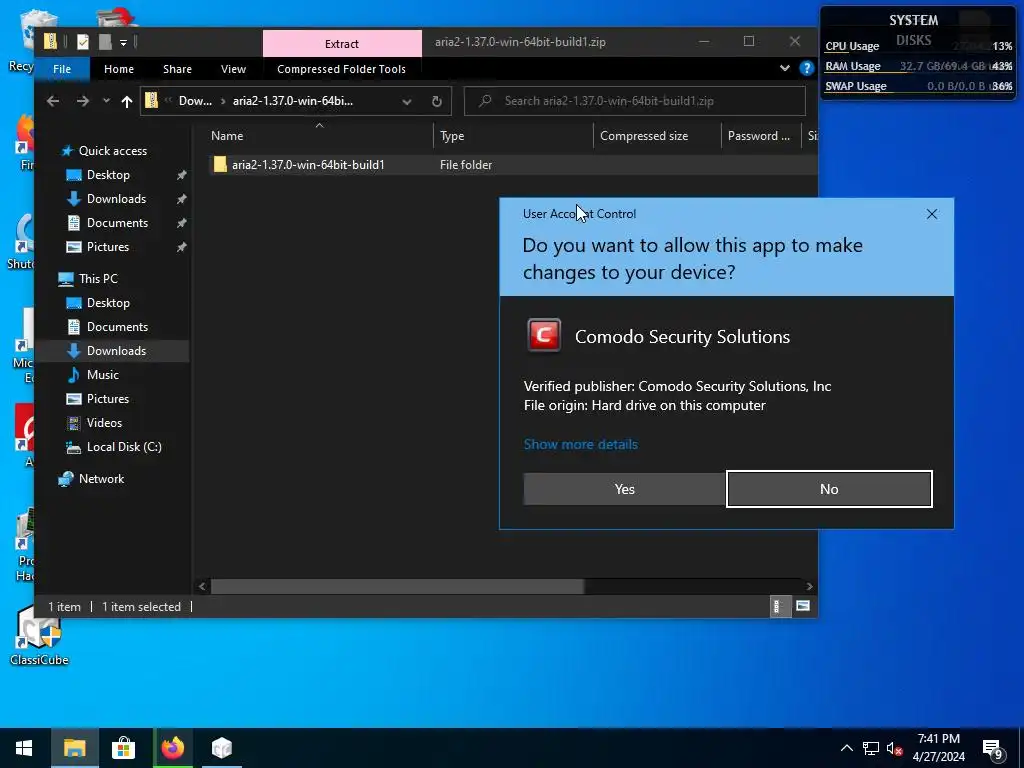Select Music under This PC
Image resolution: width=1024 pixels, height=768 pixels.
point(103,375)
